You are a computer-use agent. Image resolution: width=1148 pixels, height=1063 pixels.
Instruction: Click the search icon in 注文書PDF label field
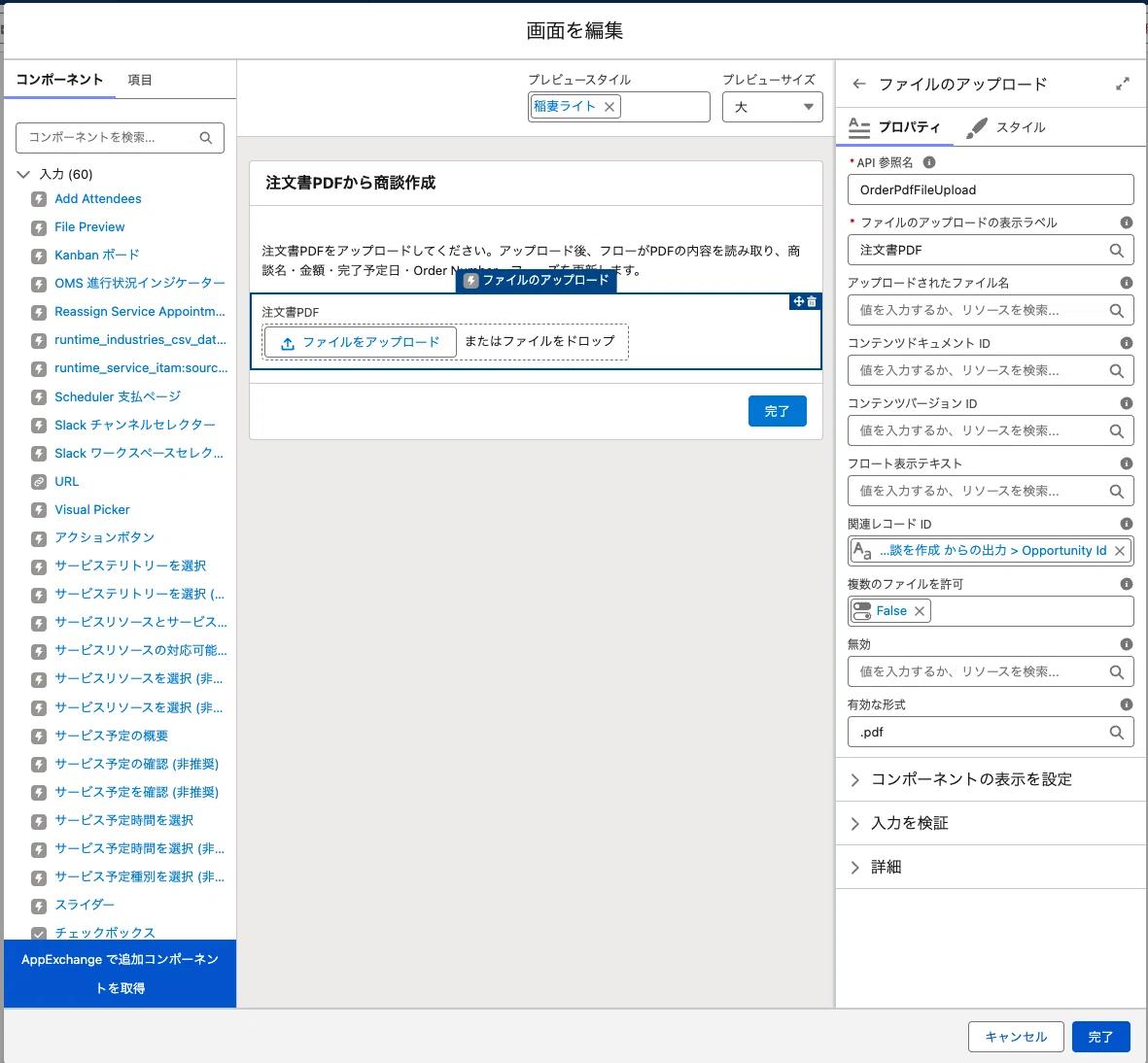[x=1117, y=251]
